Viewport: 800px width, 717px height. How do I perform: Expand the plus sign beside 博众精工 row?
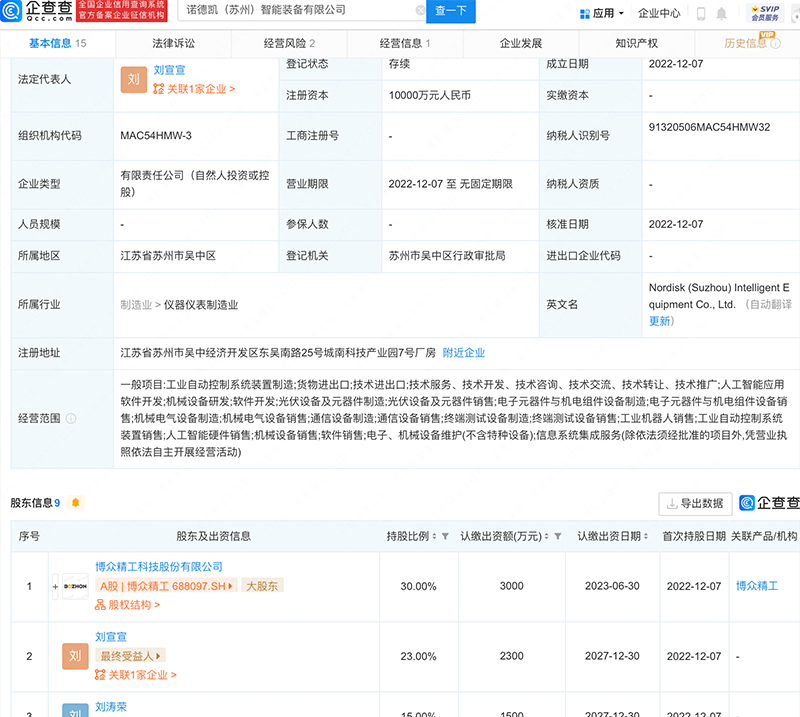55,586
